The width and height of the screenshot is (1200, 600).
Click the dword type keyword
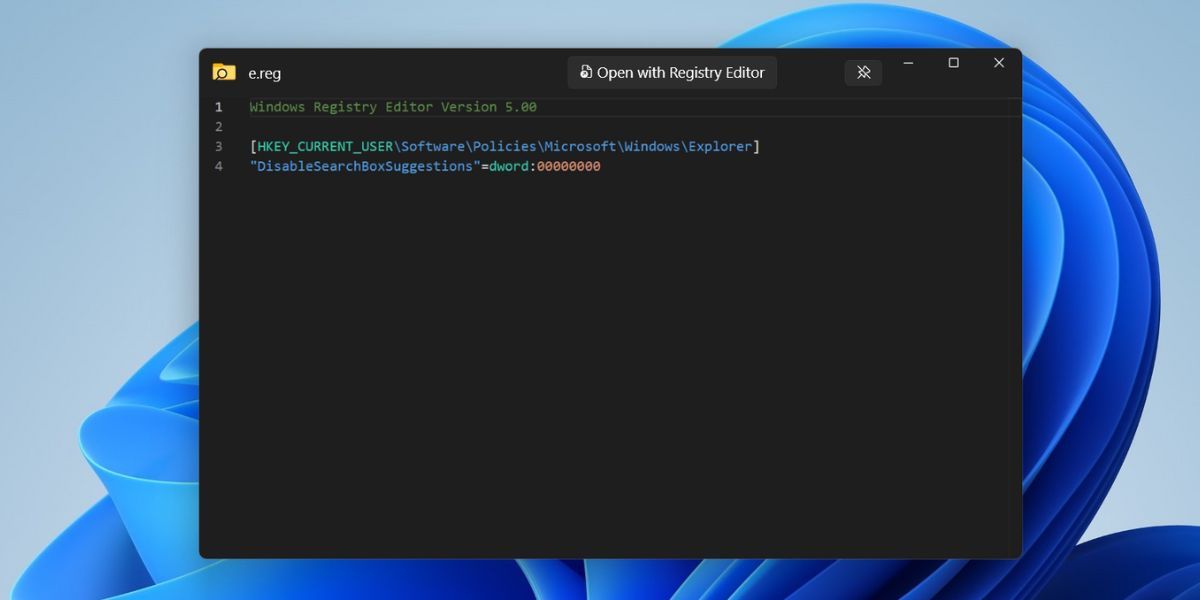click(x=508, y=167)
